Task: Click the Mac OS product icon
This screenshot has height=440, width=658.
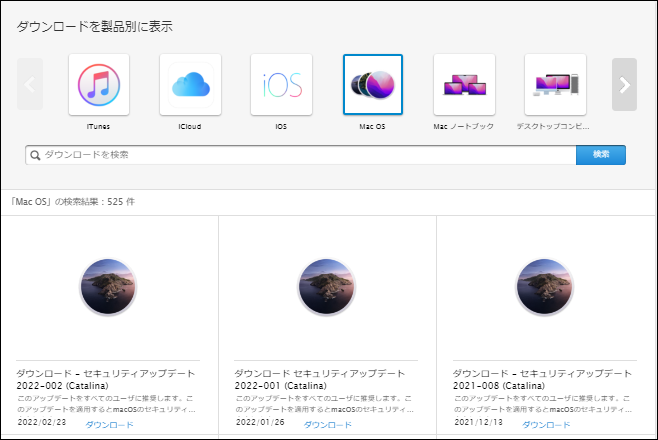Action: click(372, 85)
